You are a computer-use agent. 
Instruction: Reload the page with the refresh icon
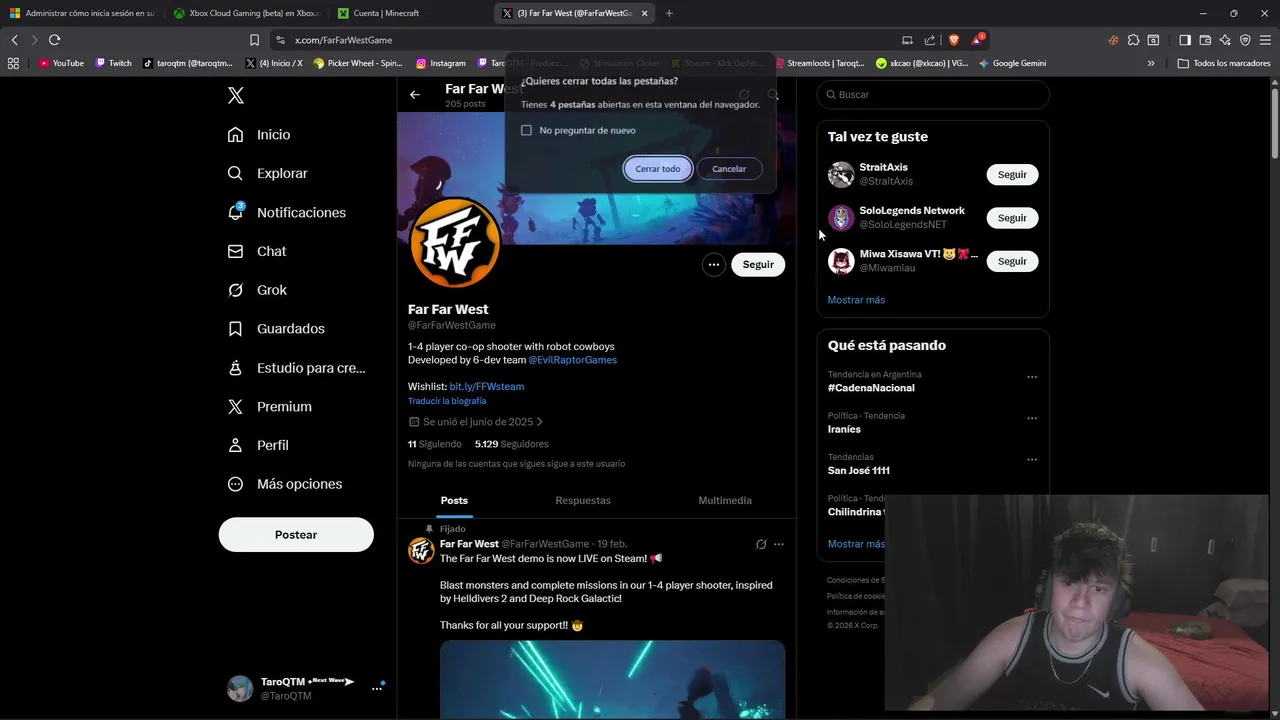(54, 40)
